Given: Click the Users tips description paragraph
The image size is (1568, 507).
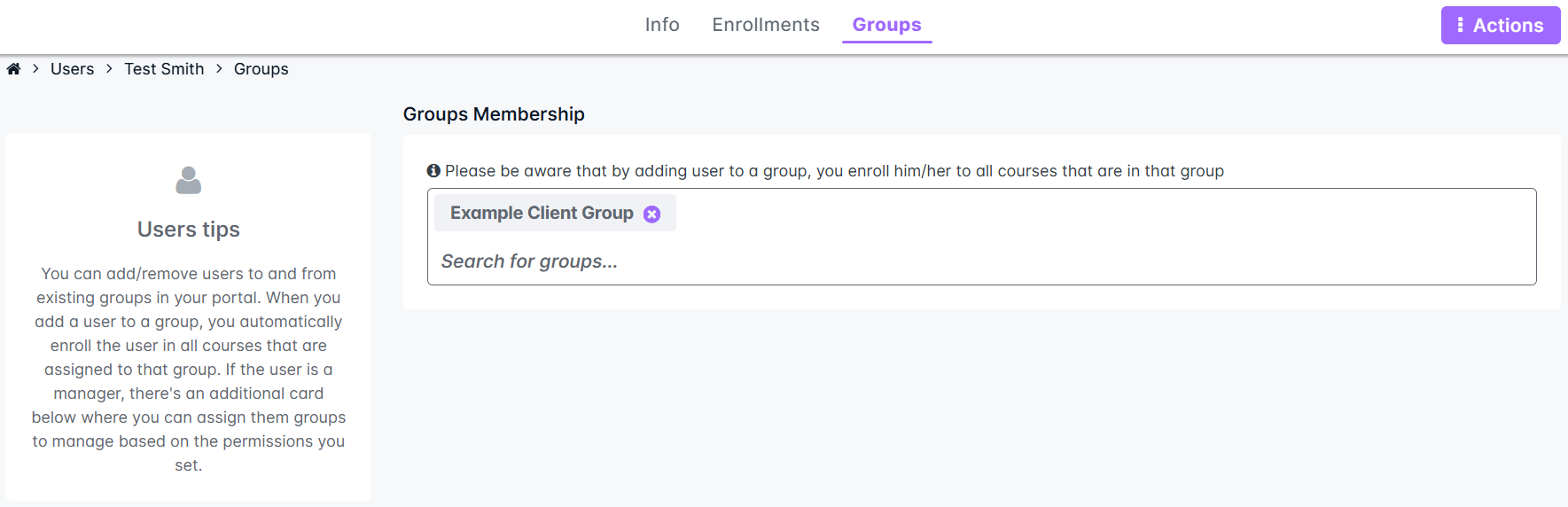Looking at the screenshot, I should pyautogui.click(x=189, y=369).
